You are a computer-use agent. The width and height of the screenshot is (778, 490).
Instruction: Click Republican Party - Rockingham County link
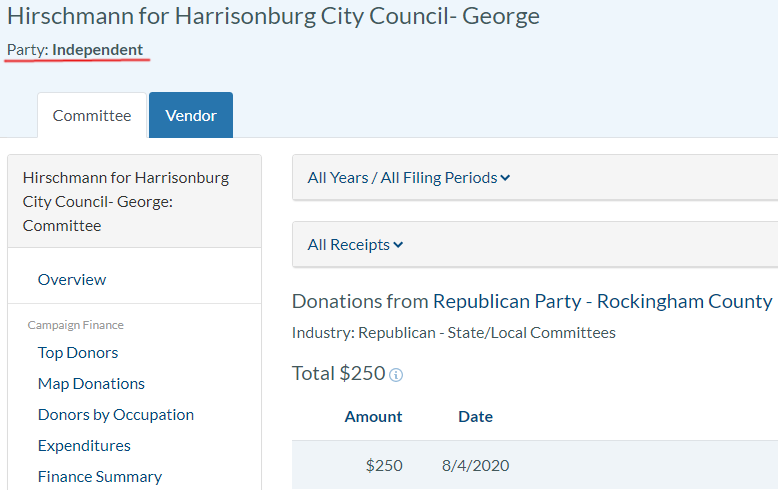602,301
